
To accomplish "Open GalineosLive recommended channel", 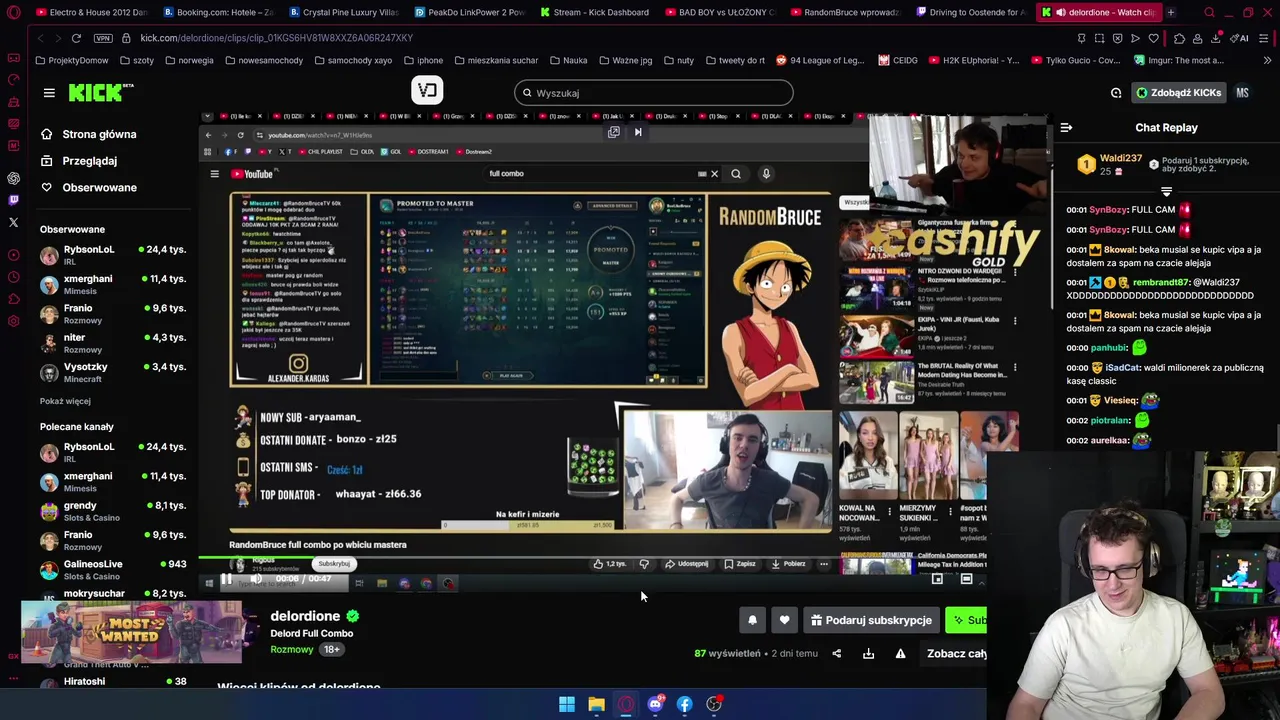I will point(113,569).
